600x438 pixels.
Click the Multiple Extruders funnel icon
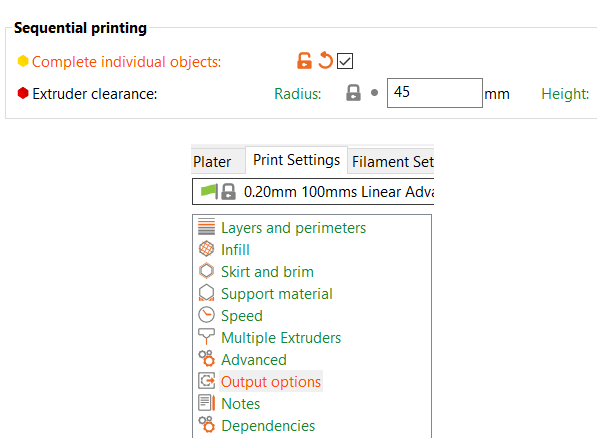click(x=206, y=337)
